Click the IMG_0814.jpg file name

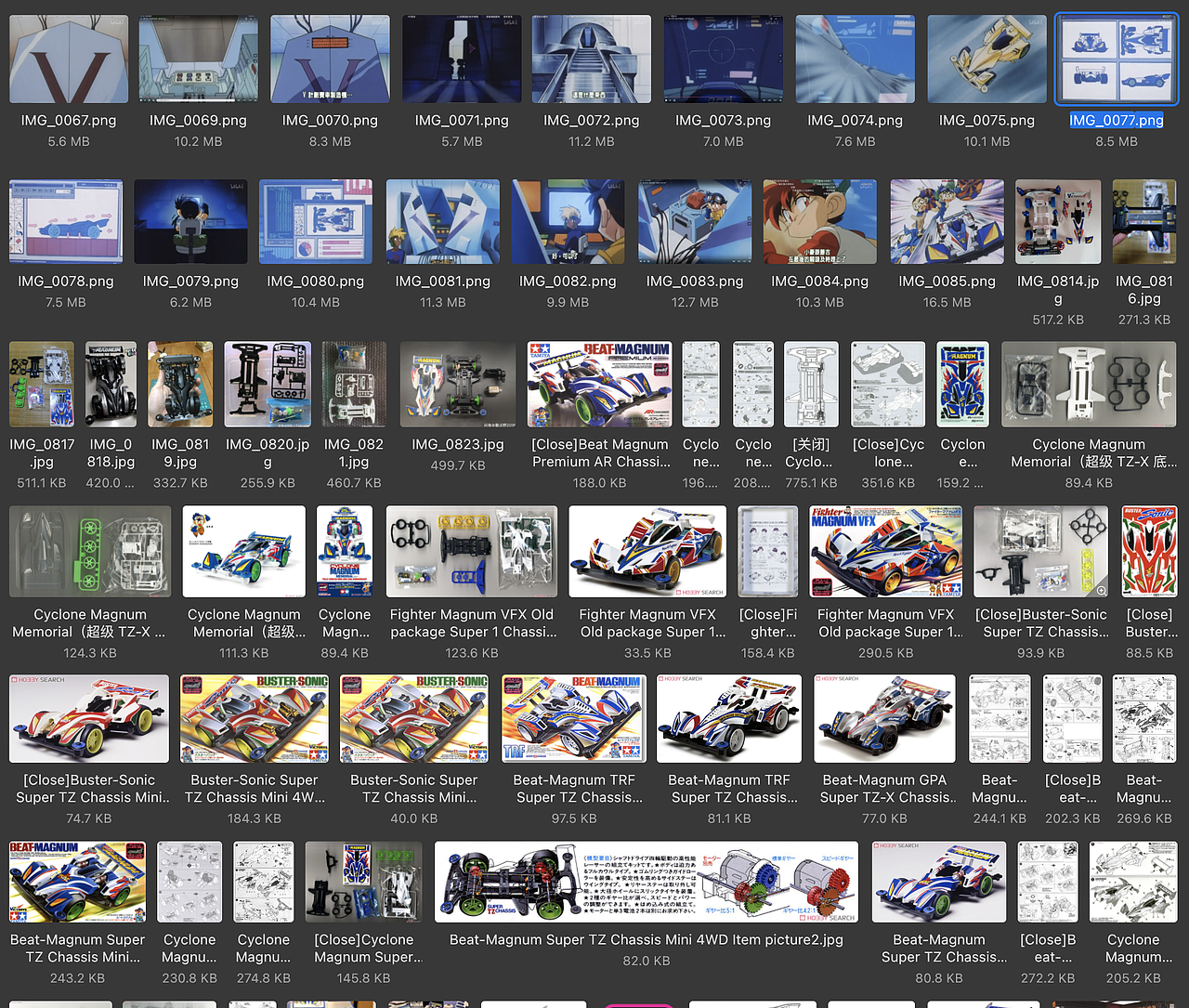pyautogui.click(x=1058, y=289)
